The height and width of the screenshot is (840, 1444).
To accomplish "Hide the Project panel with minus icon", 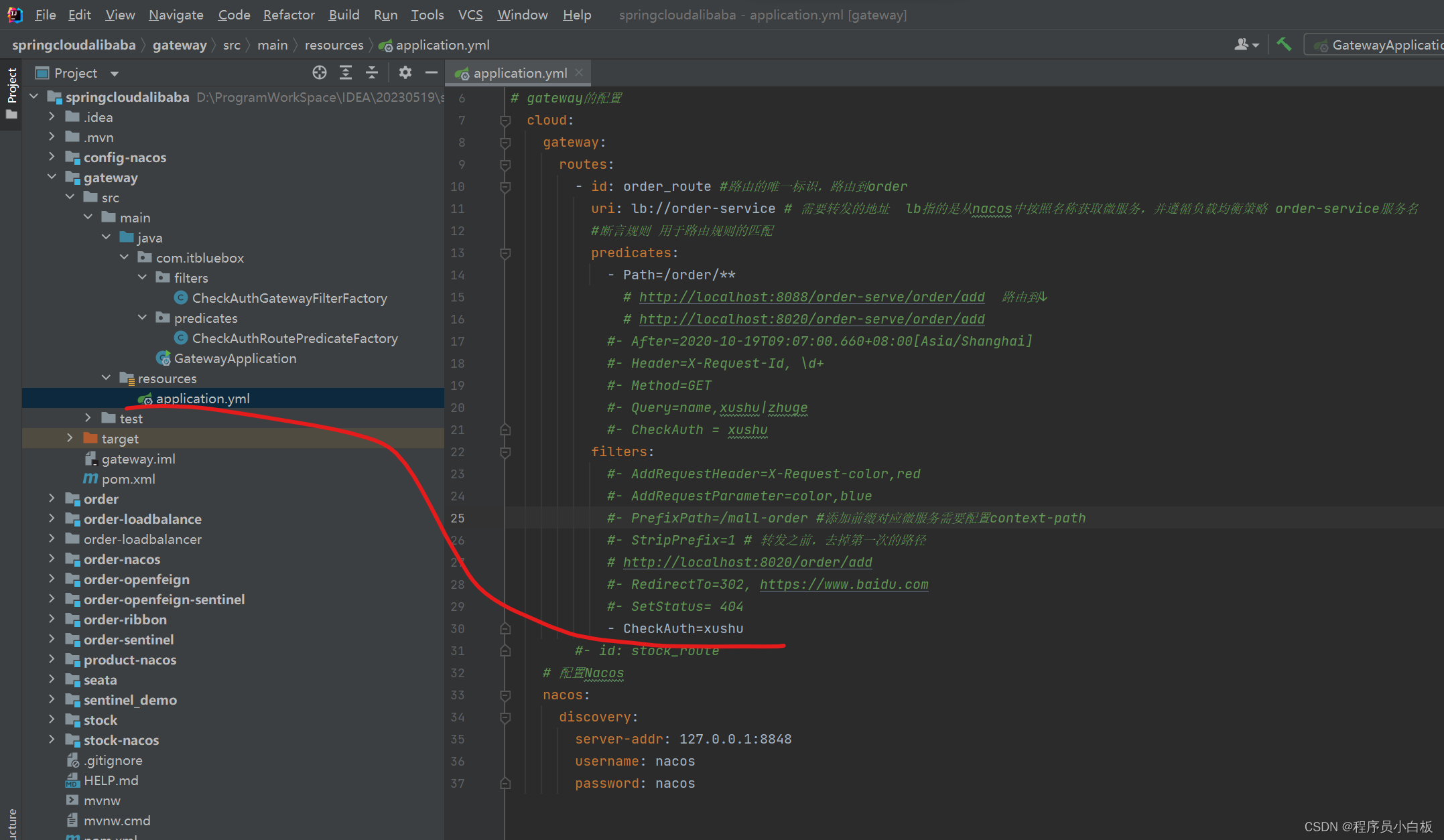I will 431,72.
